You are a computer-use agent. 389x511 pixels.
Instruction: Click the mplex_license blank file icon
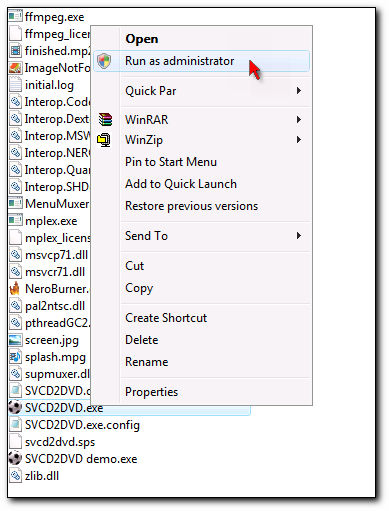click(x=15, y=237)
